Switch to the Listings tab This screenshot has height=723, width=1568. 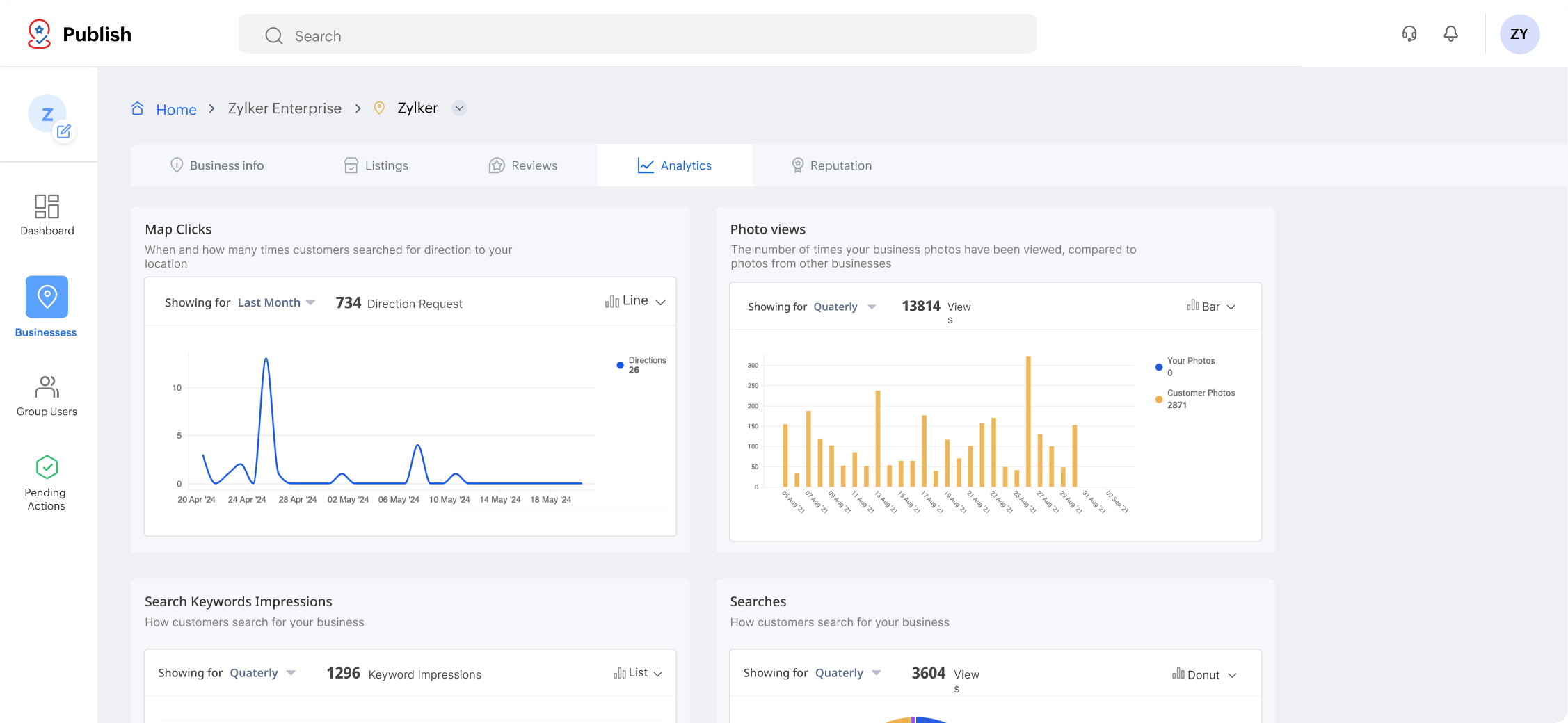click(376, 165)
